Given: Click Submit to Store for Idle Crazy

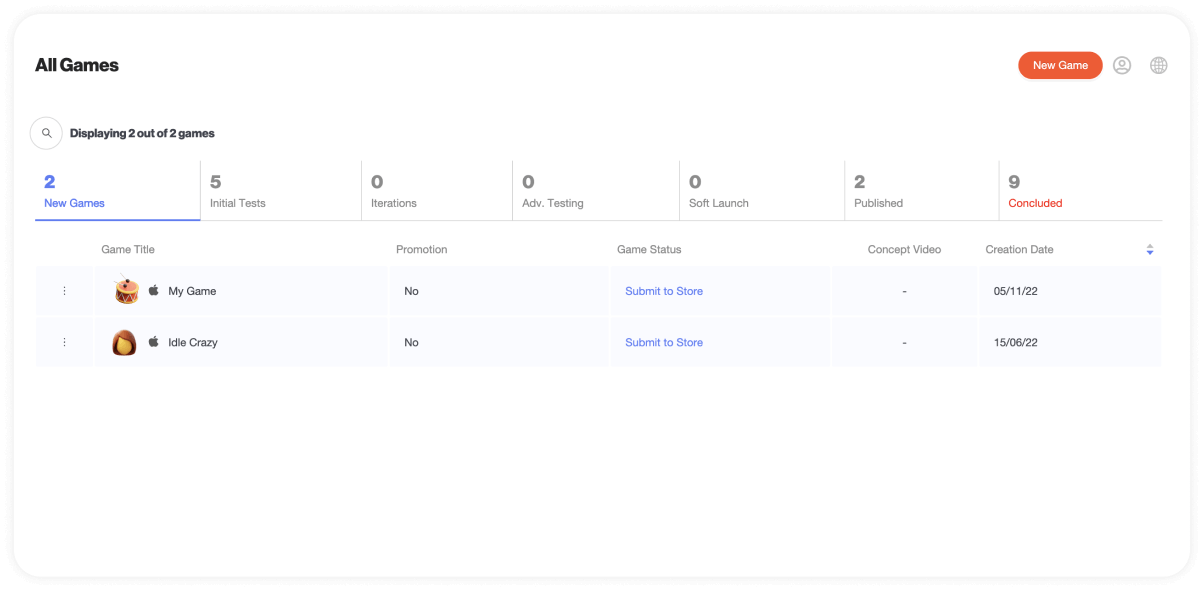Looking at the screenshot, I should (664, 342).
